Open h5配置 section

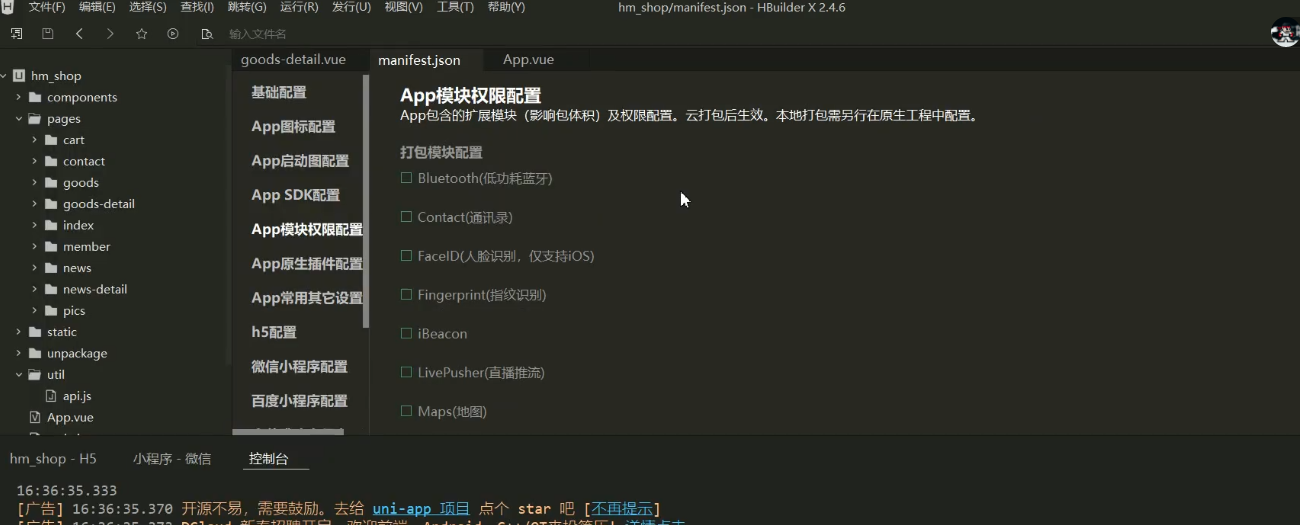[274, 332]
